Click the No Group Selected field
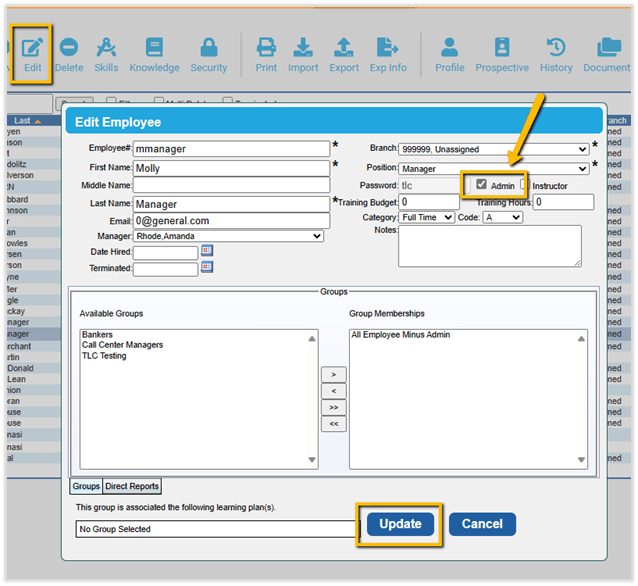638x586 pixels. coord(216,529)
